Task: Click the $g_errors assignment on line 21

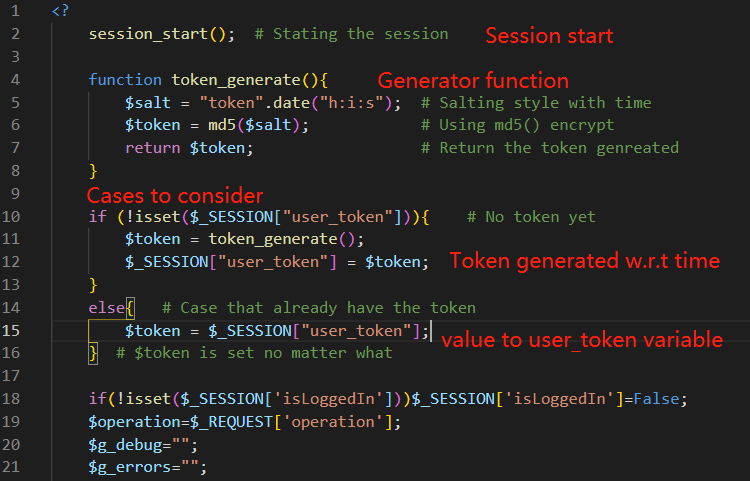Action: [x=148, y=467]
